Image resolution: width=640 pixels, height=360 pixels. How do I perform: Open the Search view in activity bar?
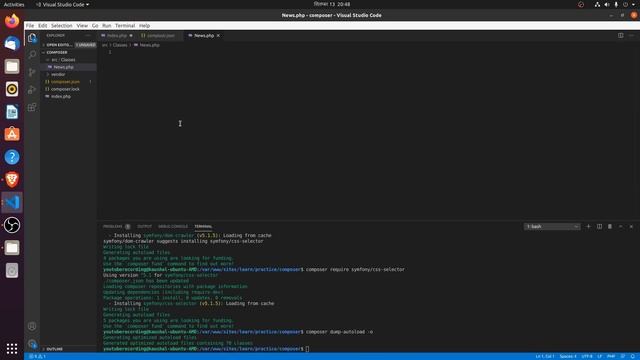click(x=32, y=55)
